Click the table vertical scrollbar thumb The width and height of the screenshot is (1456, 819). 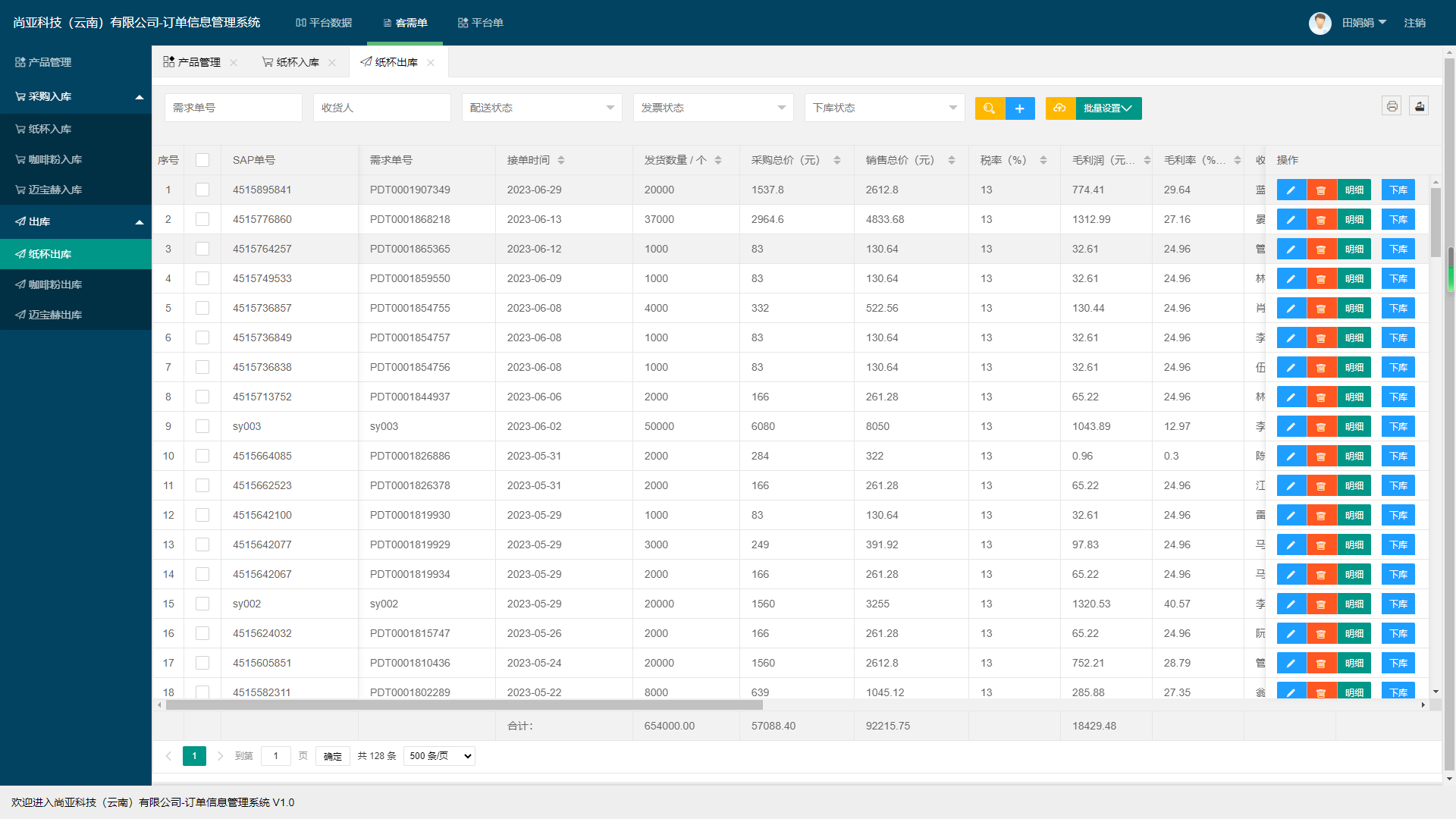1436,222
